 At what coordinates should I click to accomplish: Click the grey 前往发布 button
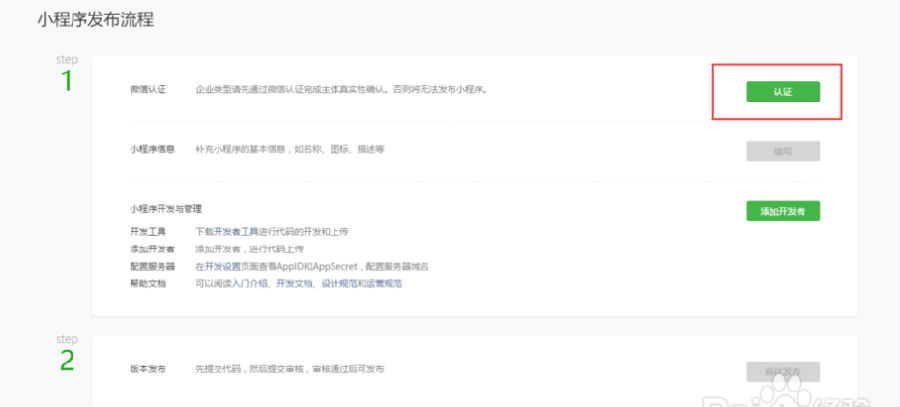click(x=783, y=372)
